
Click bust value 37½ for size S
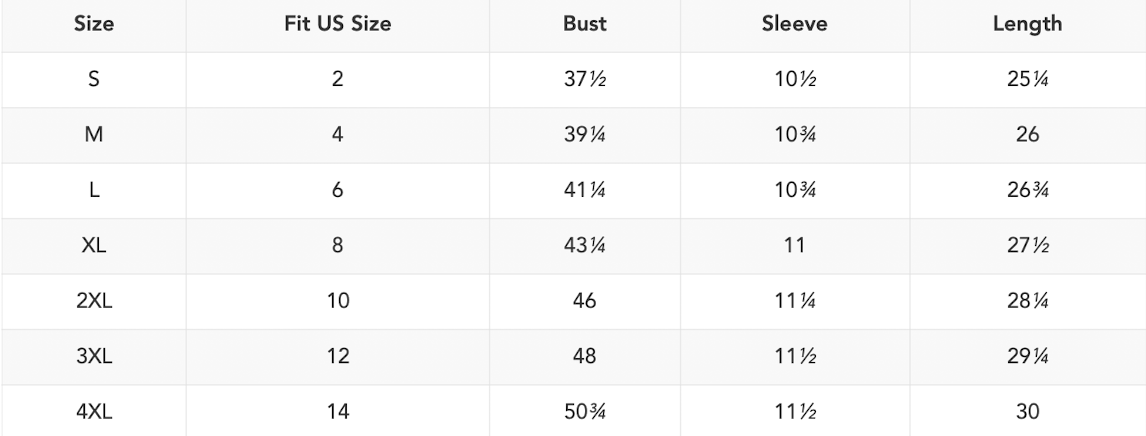pos(584,80)
